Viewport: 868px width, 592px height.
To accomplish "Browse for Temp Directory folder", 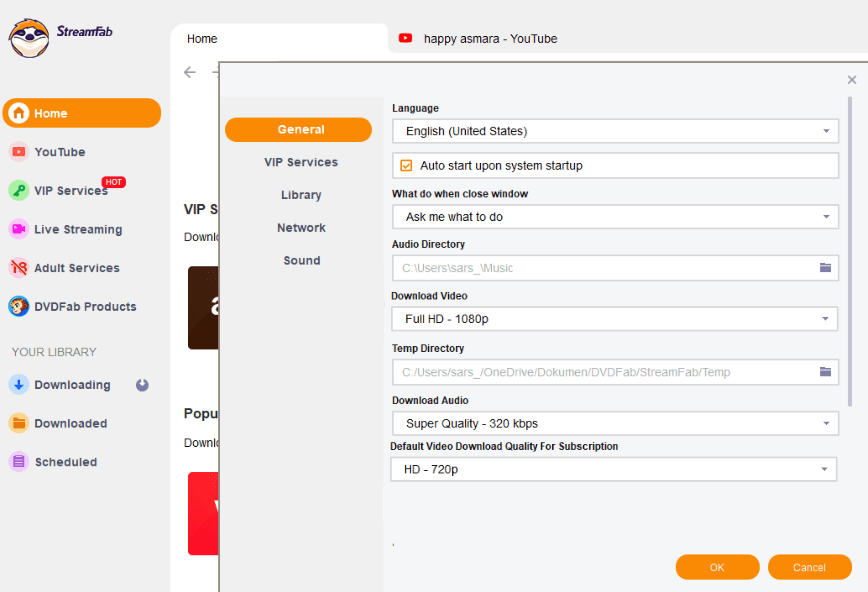I will tap(825, 372).
